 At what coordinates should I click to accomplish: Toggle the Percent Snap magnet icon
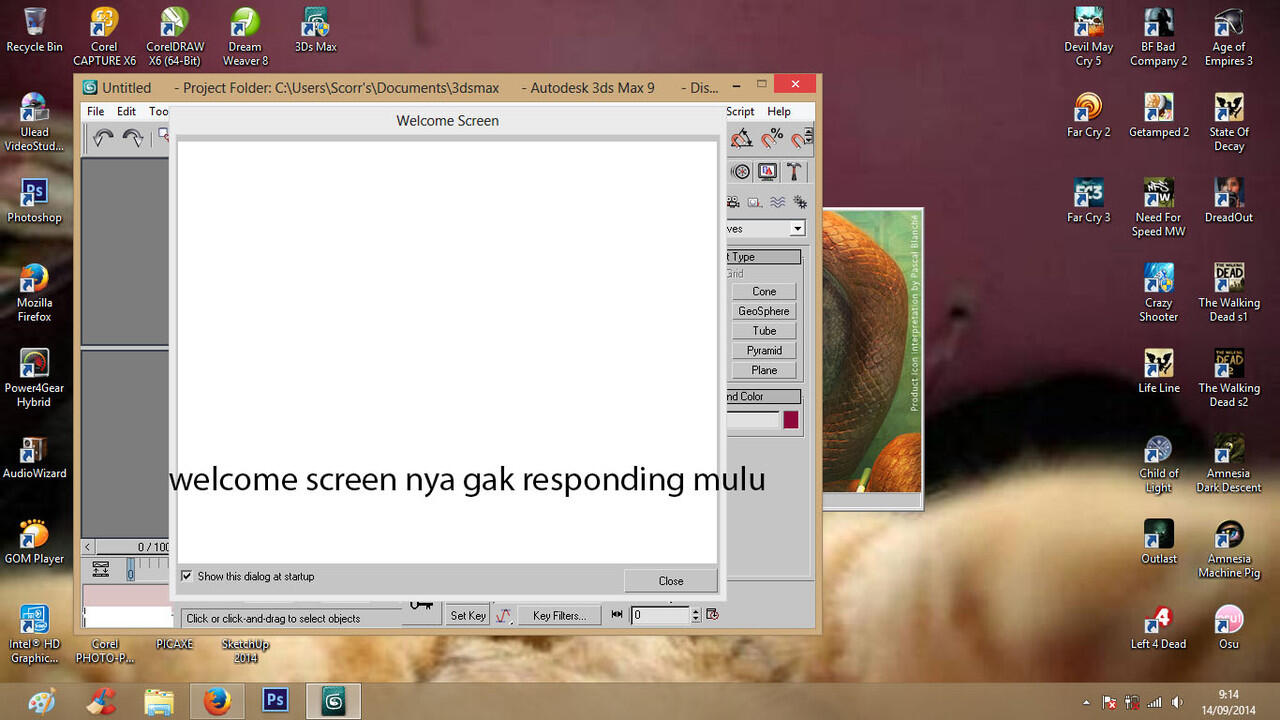(772, 139)
